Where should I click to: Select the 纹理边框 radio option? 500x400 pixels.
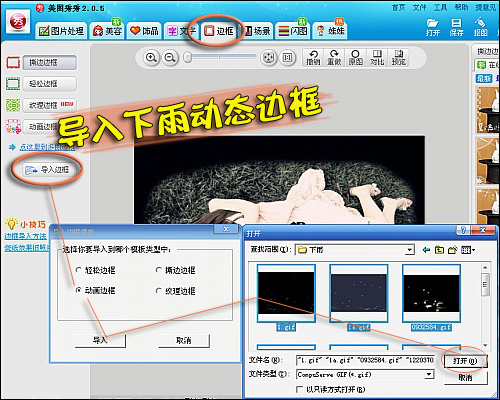pos(159,291)
